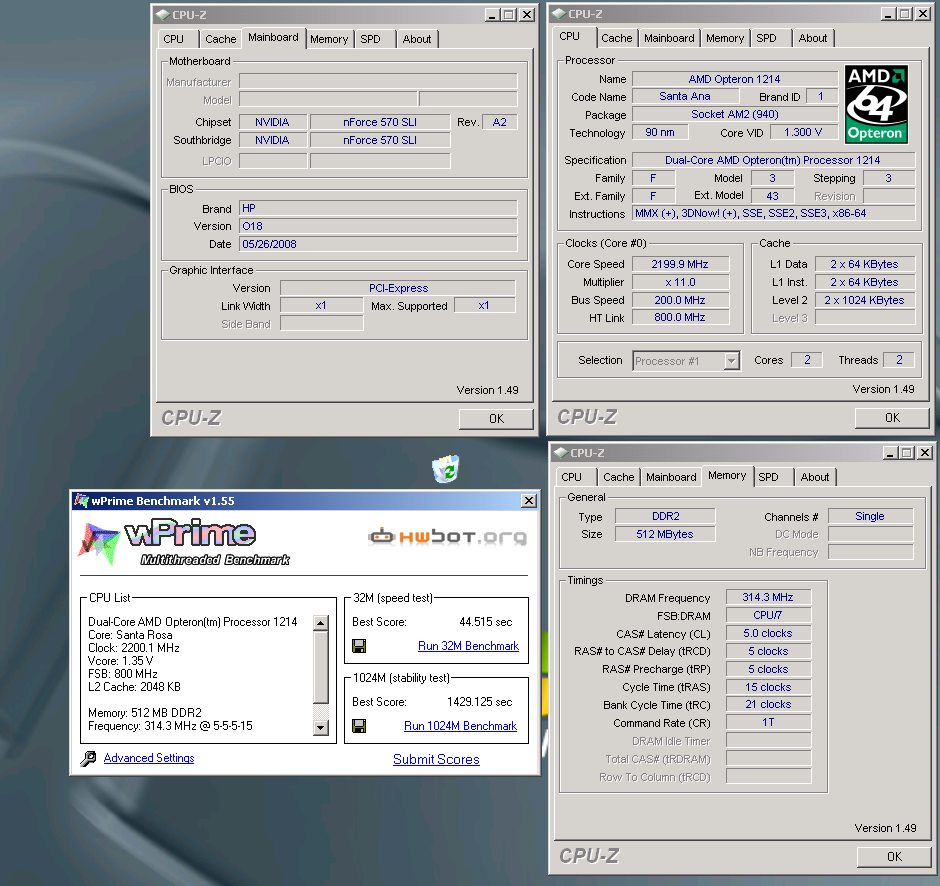Screen dimensions: 940x886
Task: Open Memory tab in Mainboard window
Action: pyautogui.click(x=329, y=39)
